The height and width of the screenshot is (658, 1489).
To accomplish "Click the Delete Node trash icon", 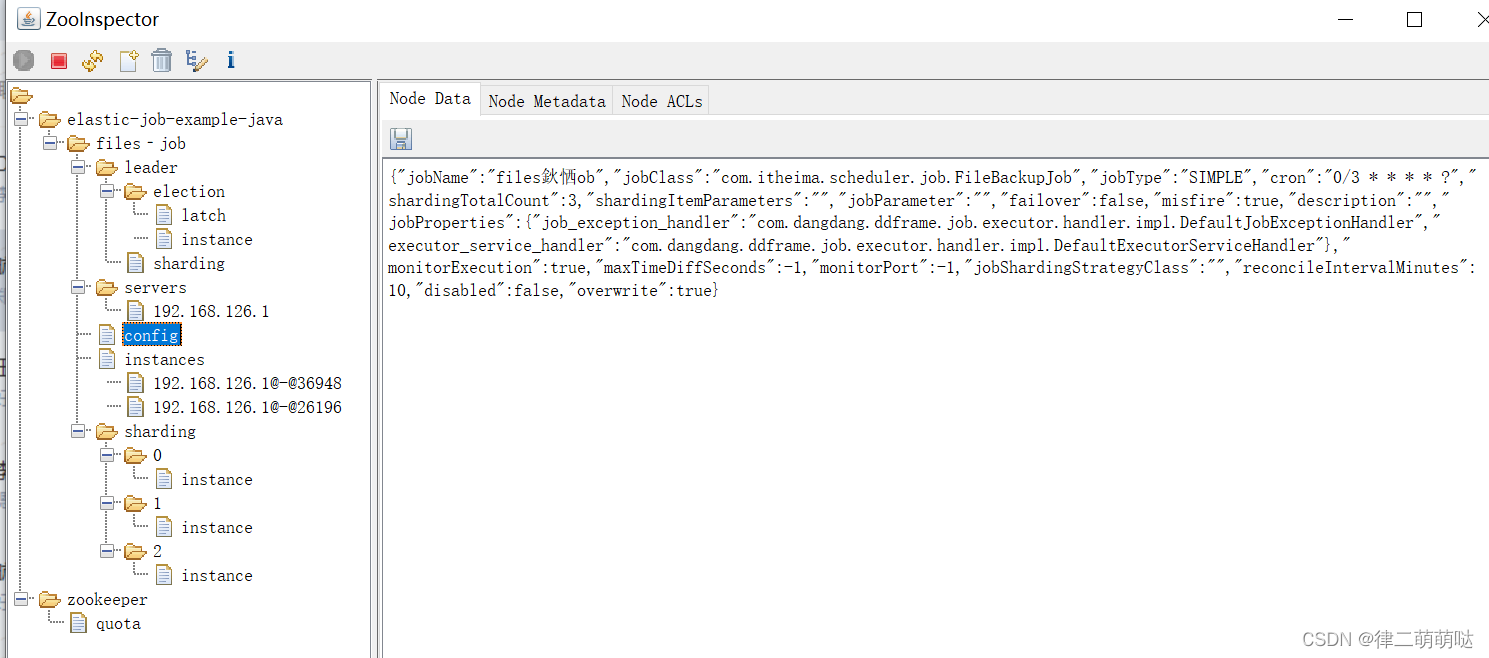I will pos(162,61).
